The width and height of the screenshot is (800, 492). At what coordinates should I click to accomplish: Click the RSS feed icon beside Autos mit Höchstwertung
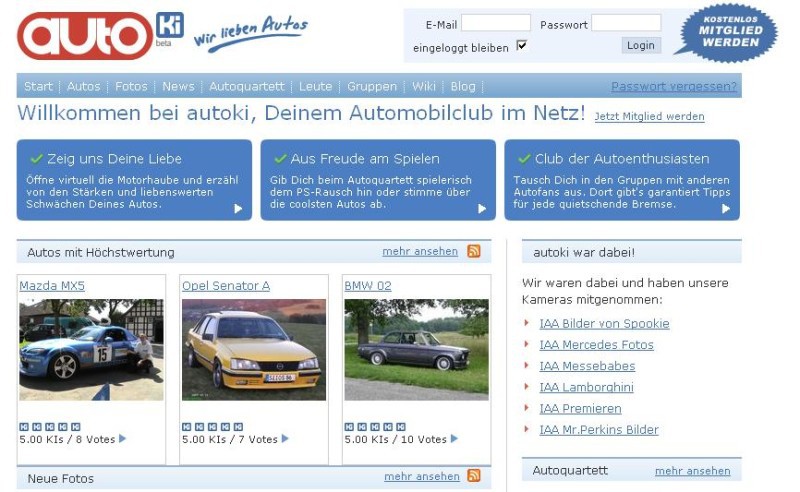pos(474,251)
